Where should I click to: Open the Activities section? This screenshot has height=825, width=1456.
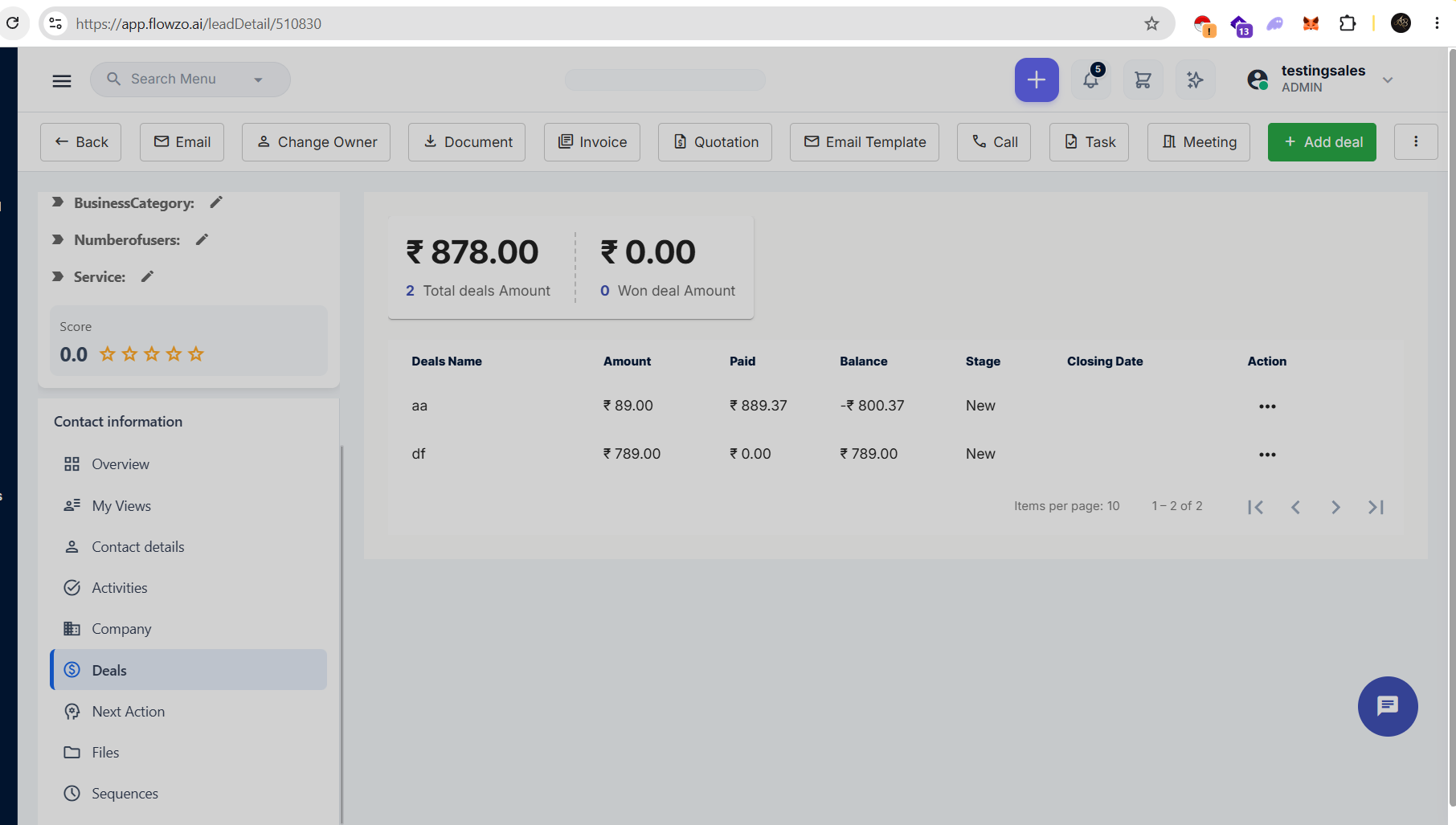pos(189,587)
